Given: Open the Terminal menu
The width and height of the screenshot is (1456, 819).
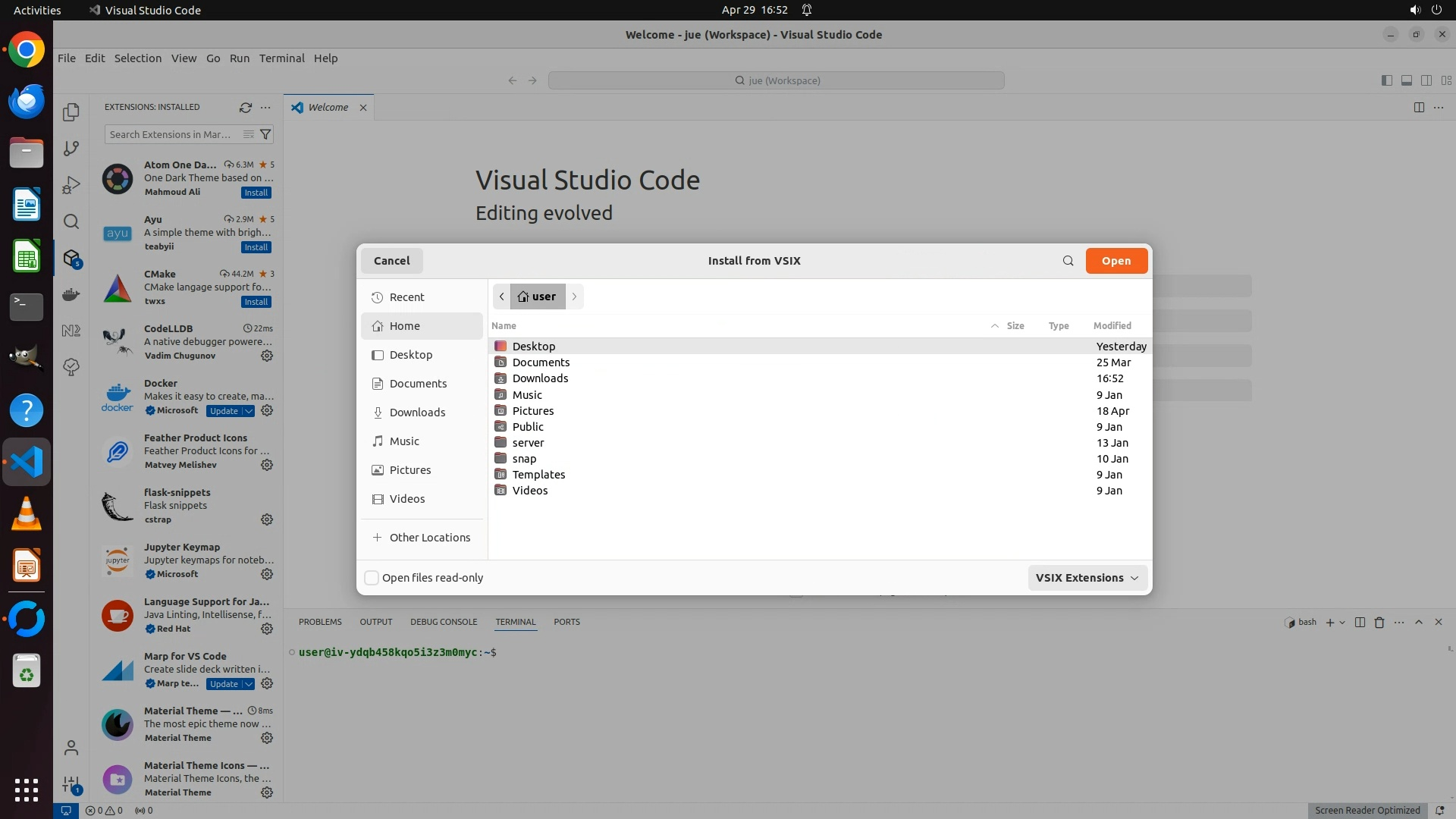Looking at the screenshot, I should pyautogui.click(x=281, y=58).
